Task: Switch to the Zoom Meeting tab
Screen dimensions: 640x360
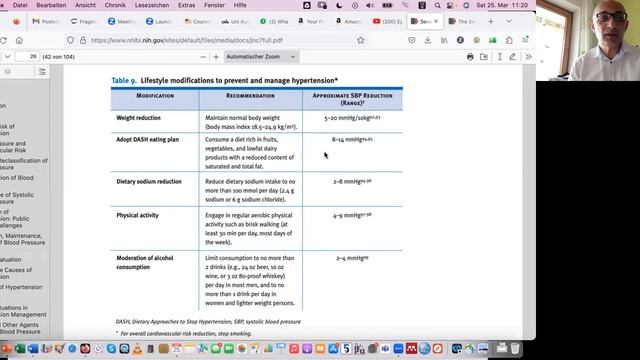Action: [121, 21]
